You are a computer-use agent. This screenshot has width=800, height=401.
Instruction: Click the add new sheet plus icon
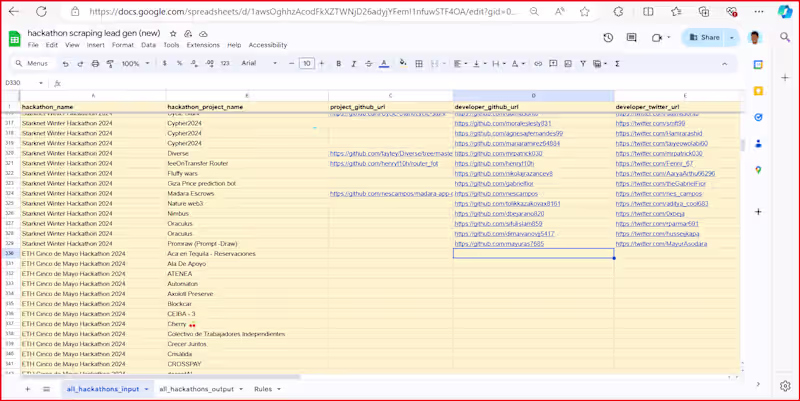click(x=27, y=389)
